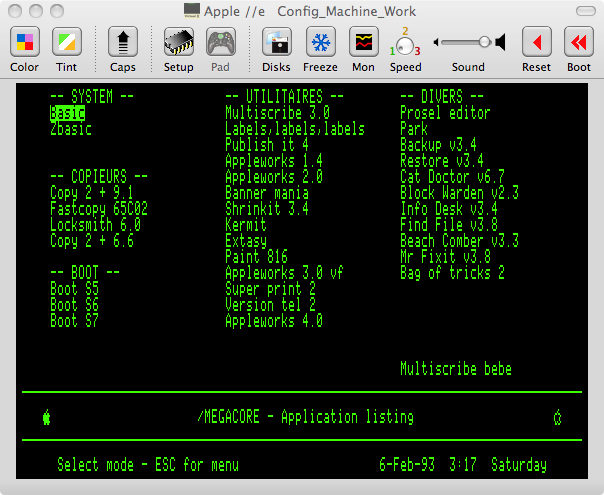Image resolution: width=604 pixels, height=495 pixels.
Task: Select Restore v3.4
Action: point(442,161)
